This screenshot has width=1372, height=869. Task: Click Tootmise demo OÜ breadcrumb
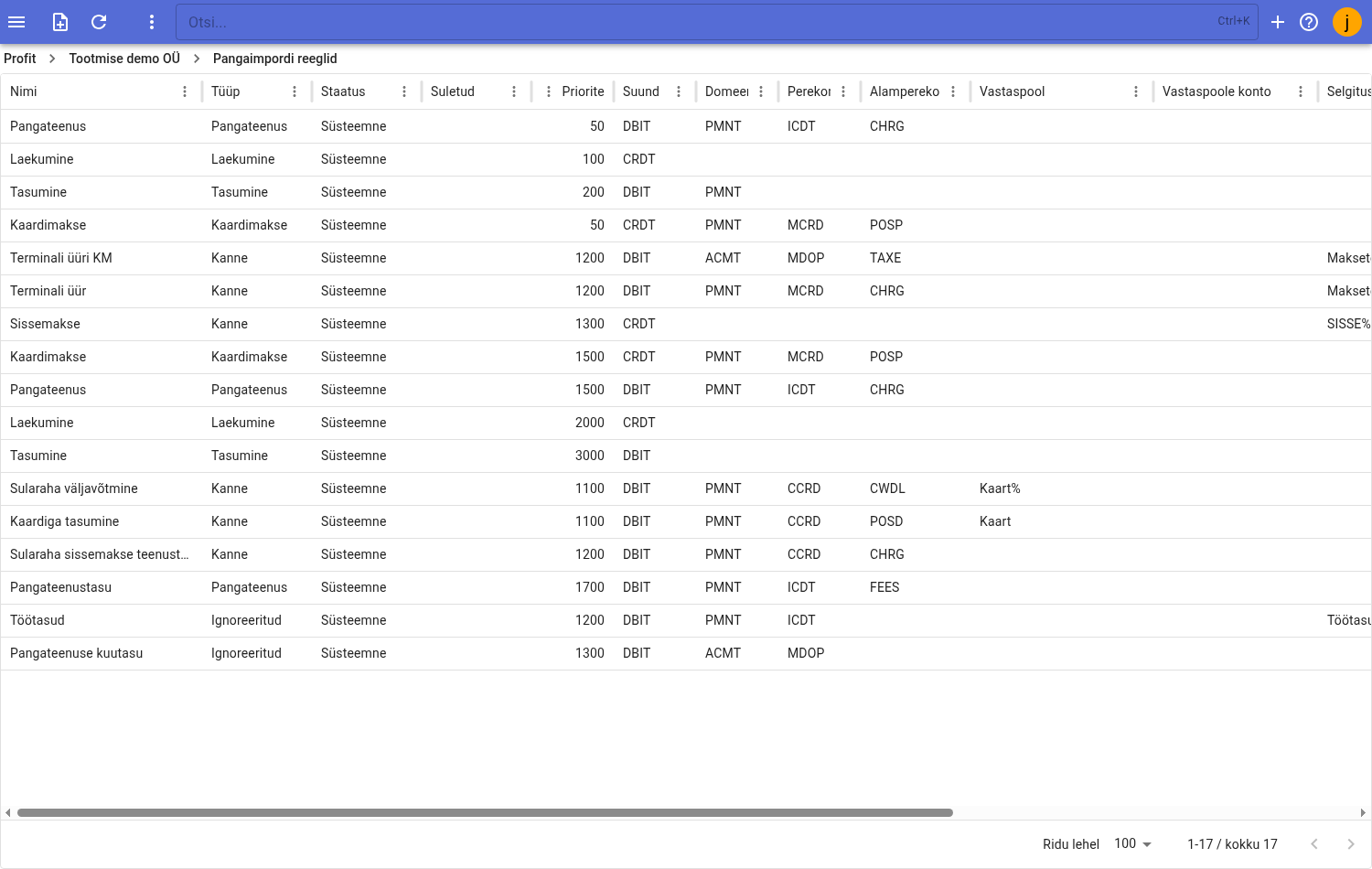(x=124, y=59)
